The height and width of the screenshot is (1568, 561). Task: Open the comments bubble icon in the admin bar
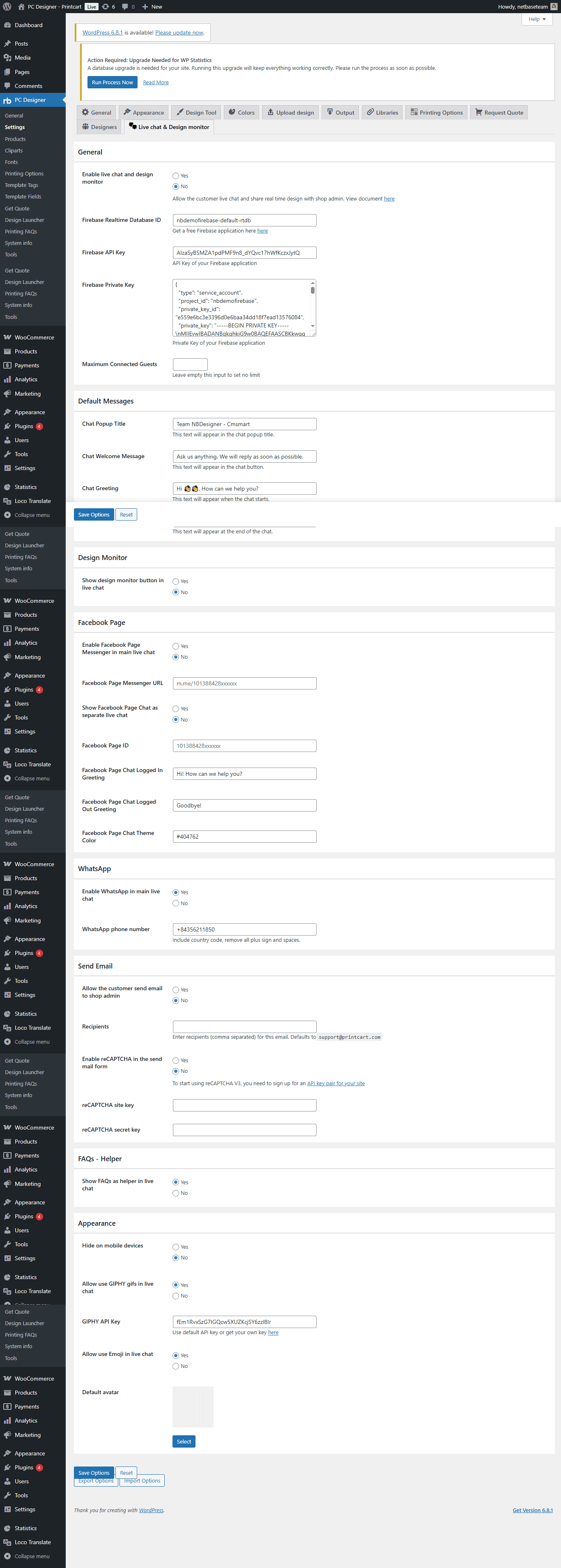(x=125, y=7)
